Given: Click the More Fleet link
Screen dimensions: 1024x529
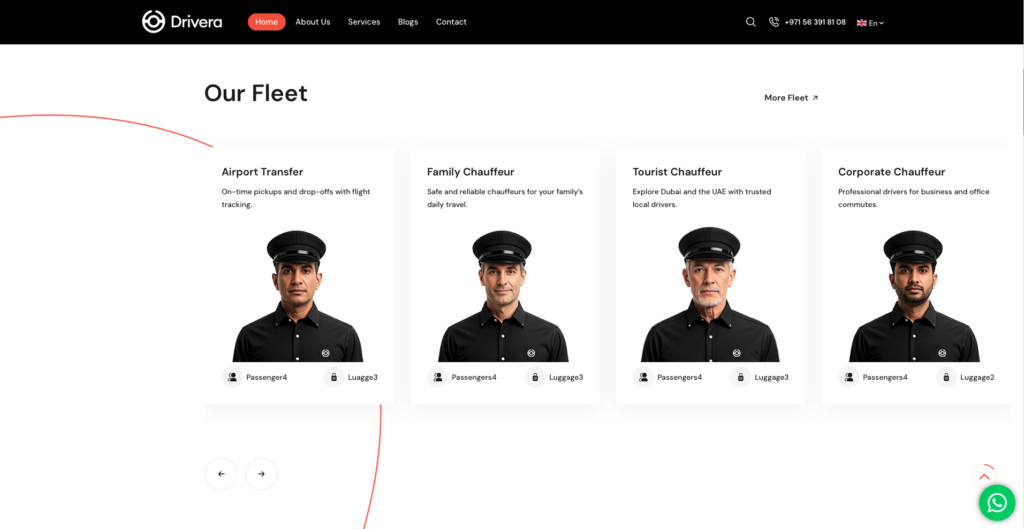Looking at the screenshot, I should [791, 98].
